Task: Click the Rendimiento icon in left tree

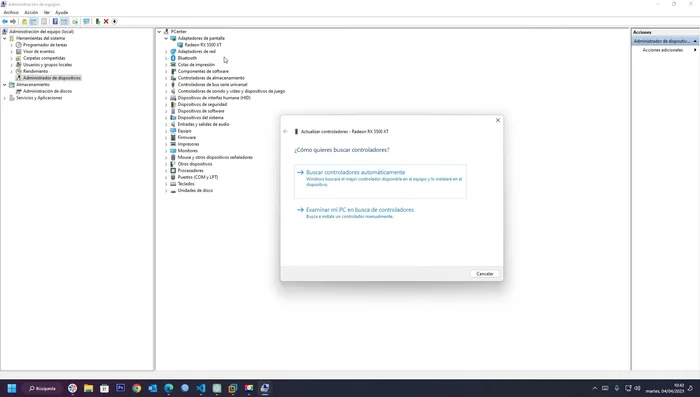Action: (x=19, y=71)
